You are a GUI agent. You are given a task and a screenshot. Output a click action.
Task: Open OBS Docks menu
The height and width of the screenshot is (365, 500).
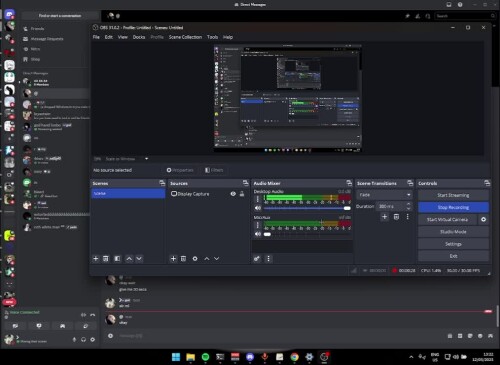[x=139, y=37]
